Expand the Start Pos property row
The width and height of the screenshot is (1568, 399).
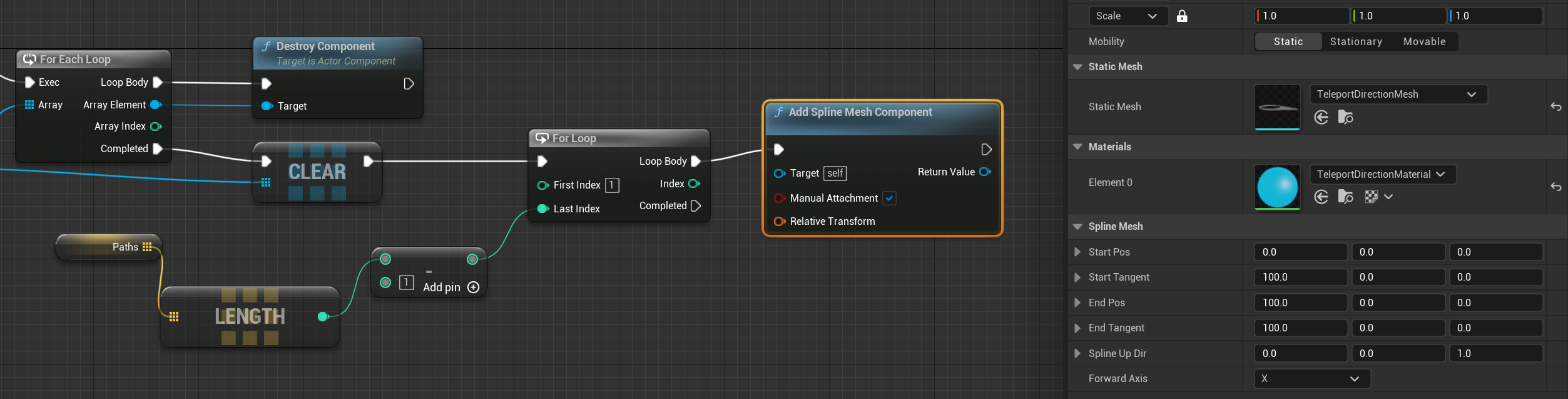[1077, 252]
